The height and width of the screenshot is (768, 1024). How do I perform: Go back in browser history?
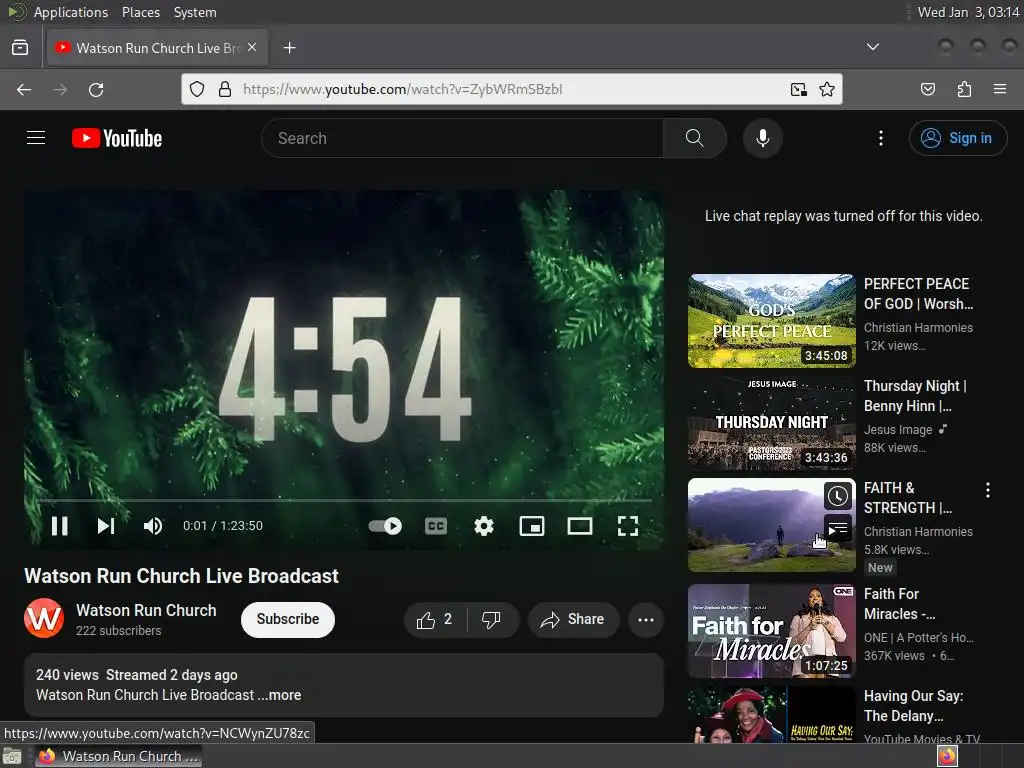24,89
